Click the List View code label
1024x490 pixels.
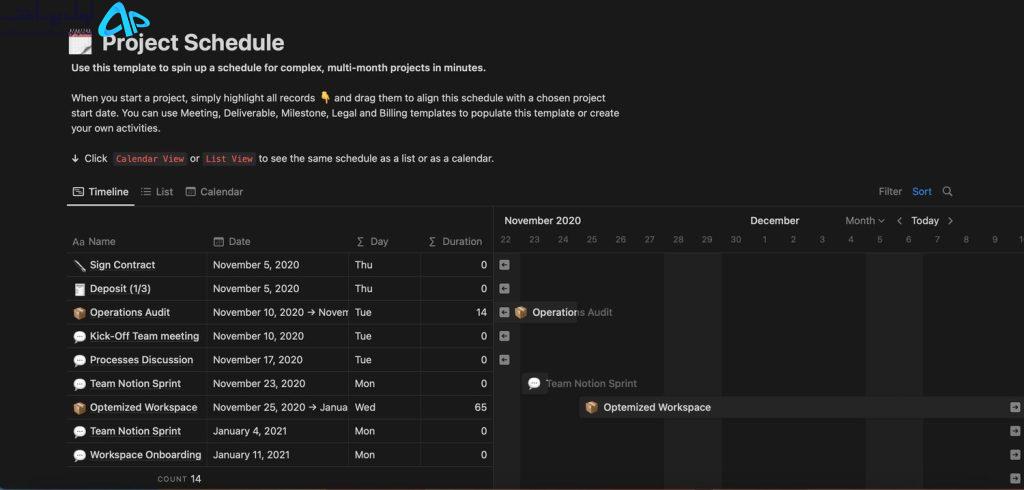pyautogui.click(x=229, y=159)
